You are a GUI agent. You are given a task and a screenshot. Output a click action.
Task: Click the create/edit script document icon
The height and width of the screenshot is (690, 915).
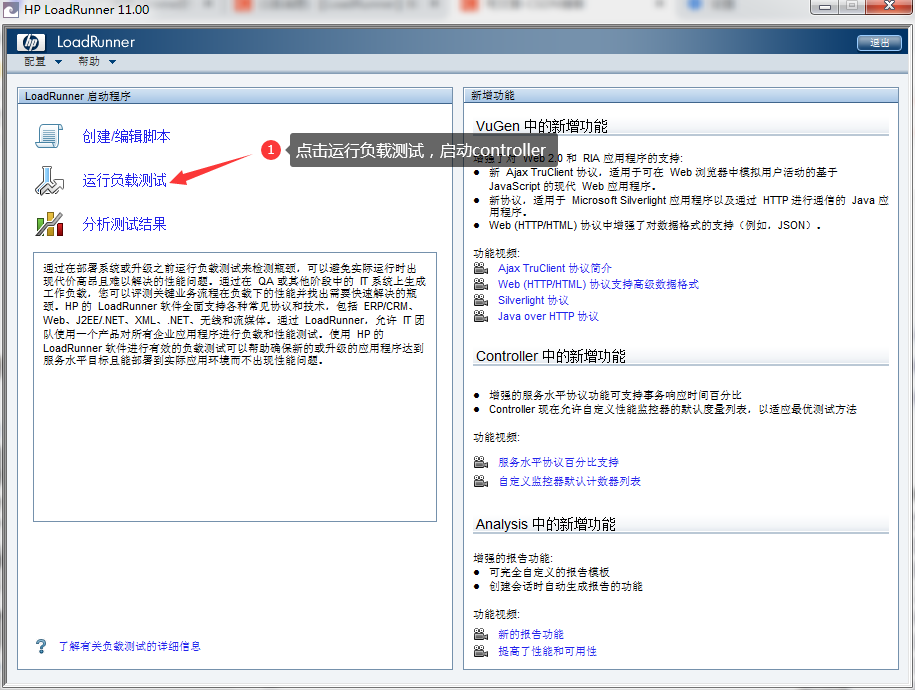(50, 136)
